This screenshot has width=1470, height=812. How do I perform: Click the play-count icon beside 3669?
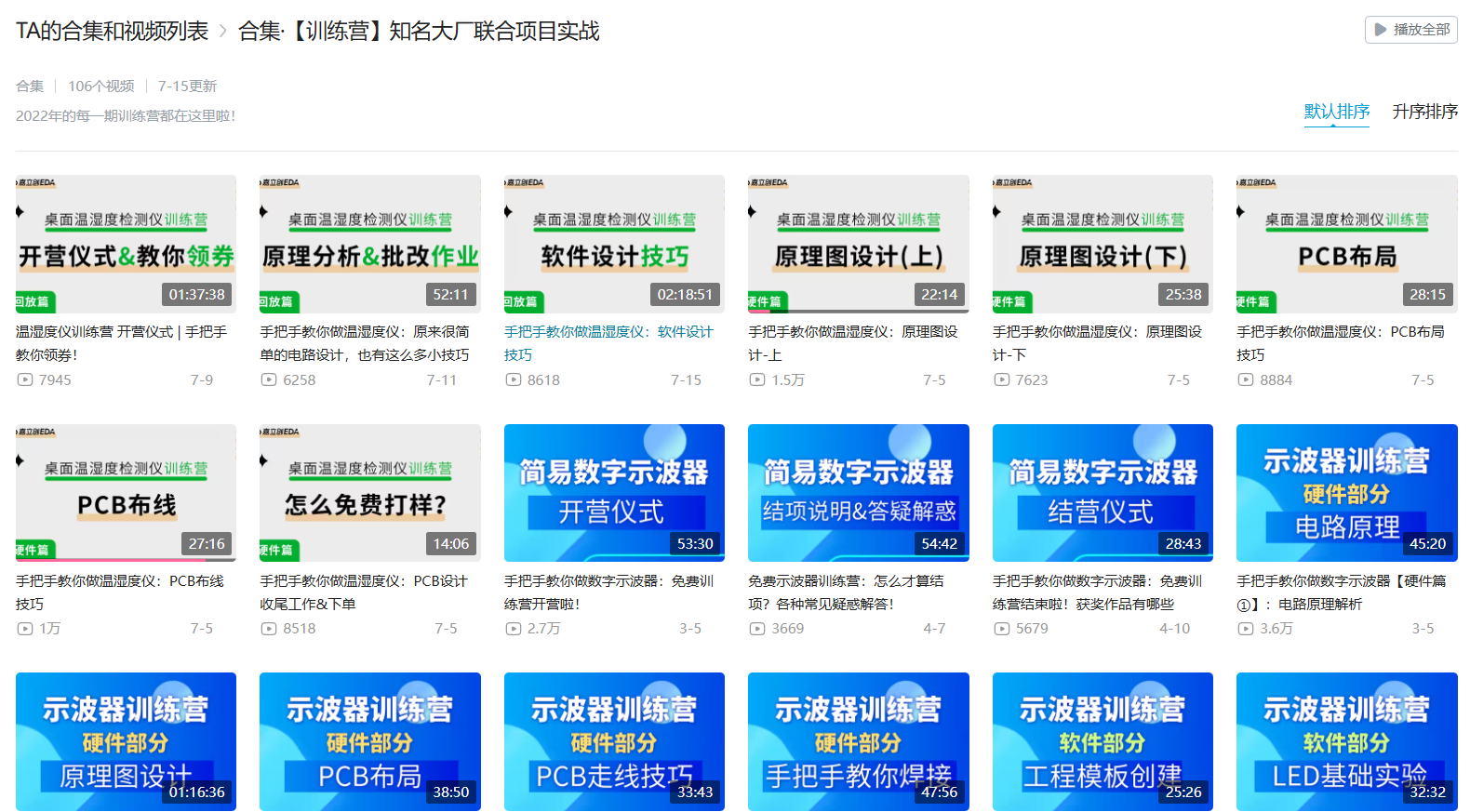coord(757,629)
